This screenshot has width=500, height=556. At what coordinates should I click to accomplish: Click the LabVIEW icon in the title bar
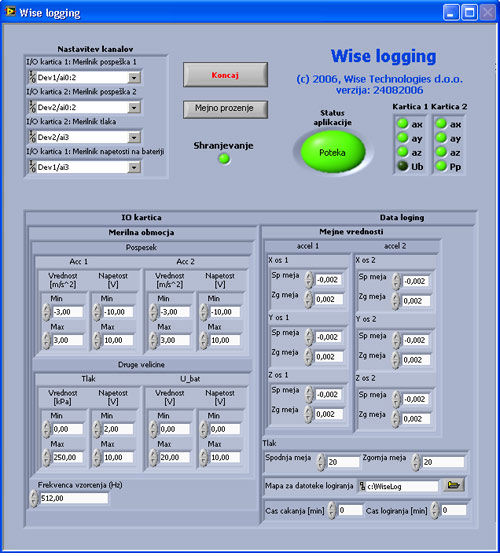pos(10,11)
